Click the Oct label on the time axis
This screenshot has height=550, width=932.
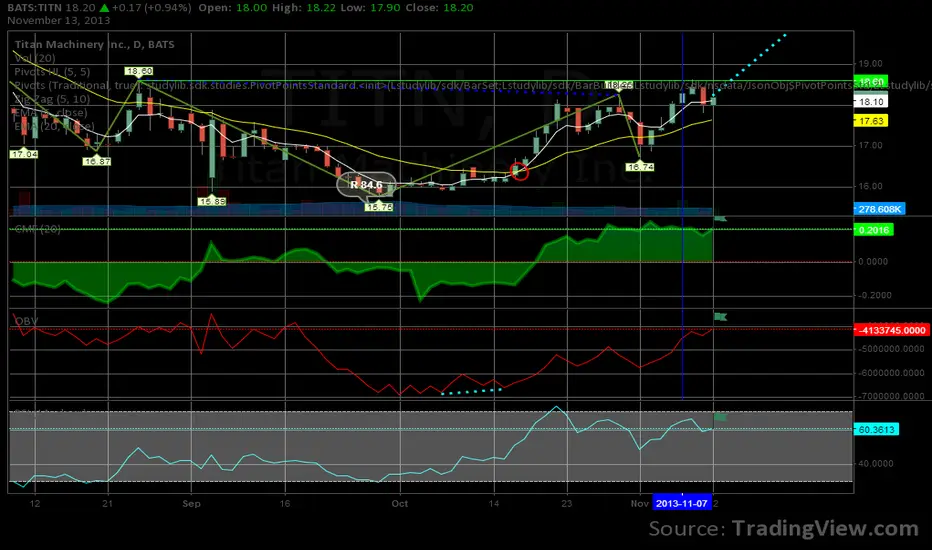pos(400,504)
